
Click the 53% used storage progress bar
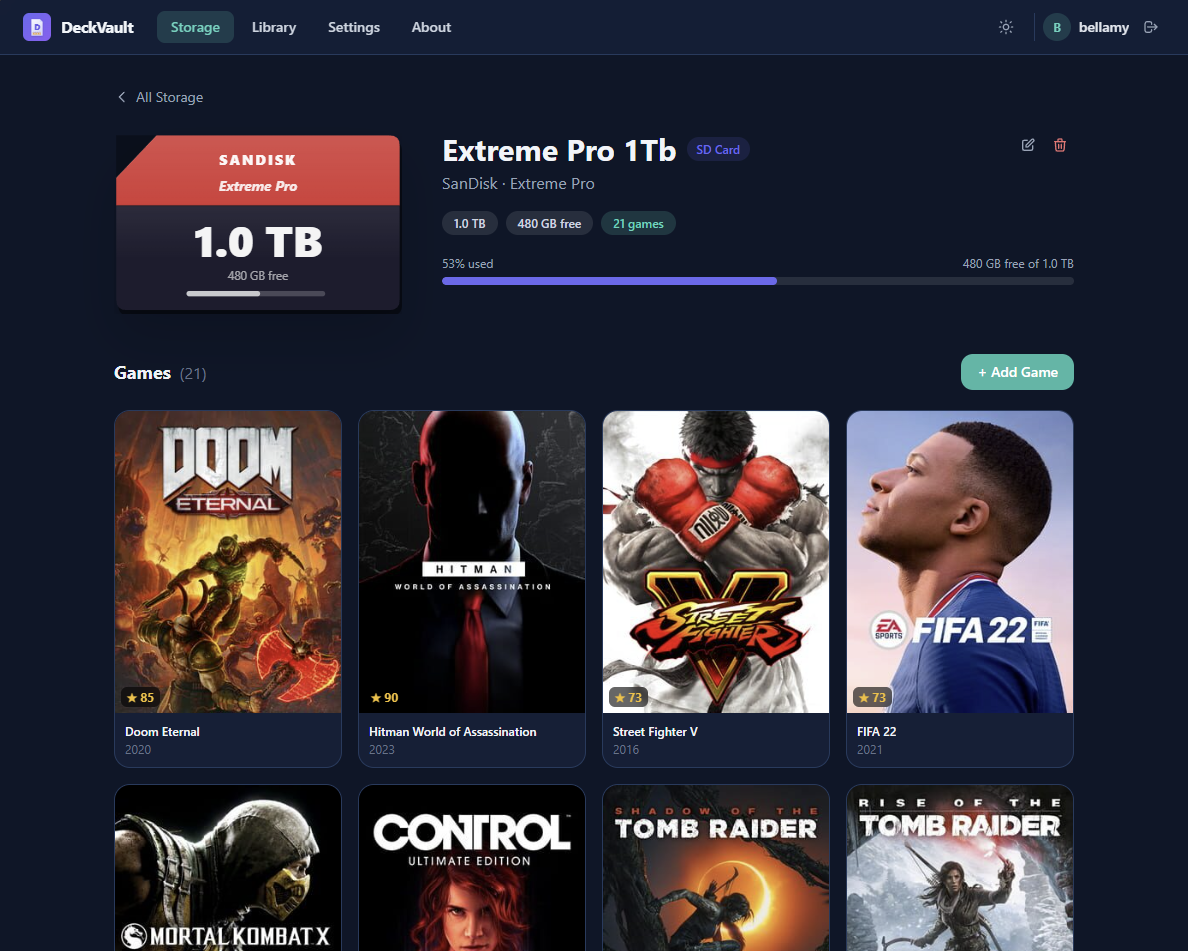click(x=758, y=281)
